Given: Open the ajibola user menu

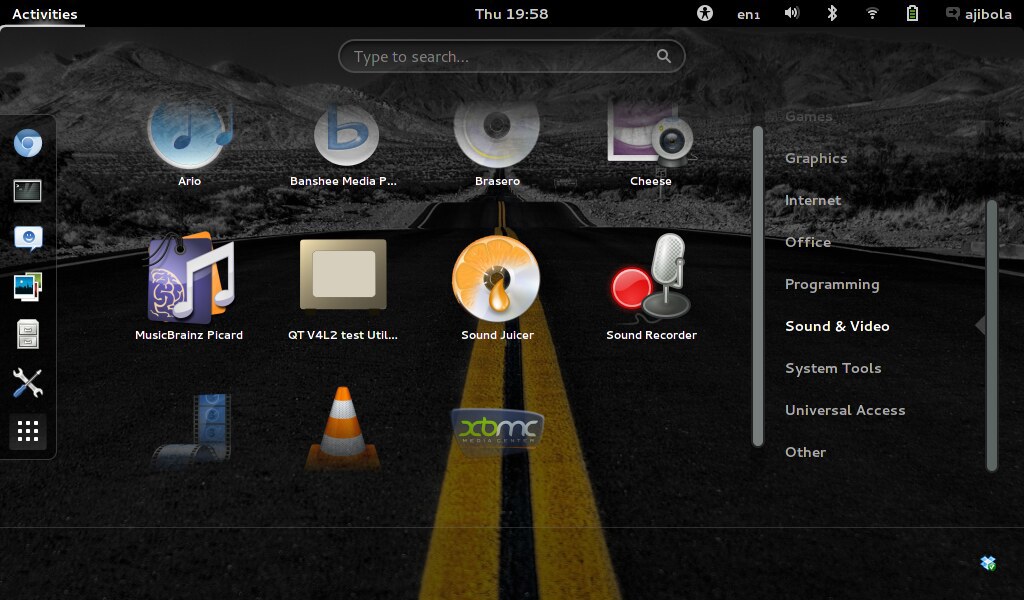Looking at the screenshot, I should [978, 14].
